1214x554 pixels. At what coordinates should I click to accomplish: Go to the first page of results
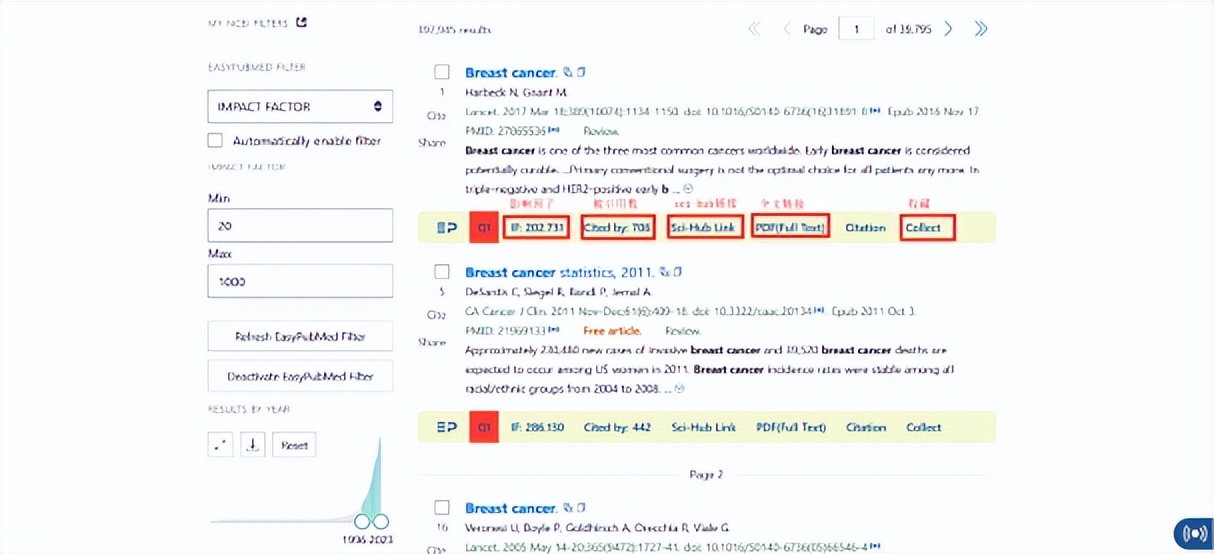tap(755, 29)
